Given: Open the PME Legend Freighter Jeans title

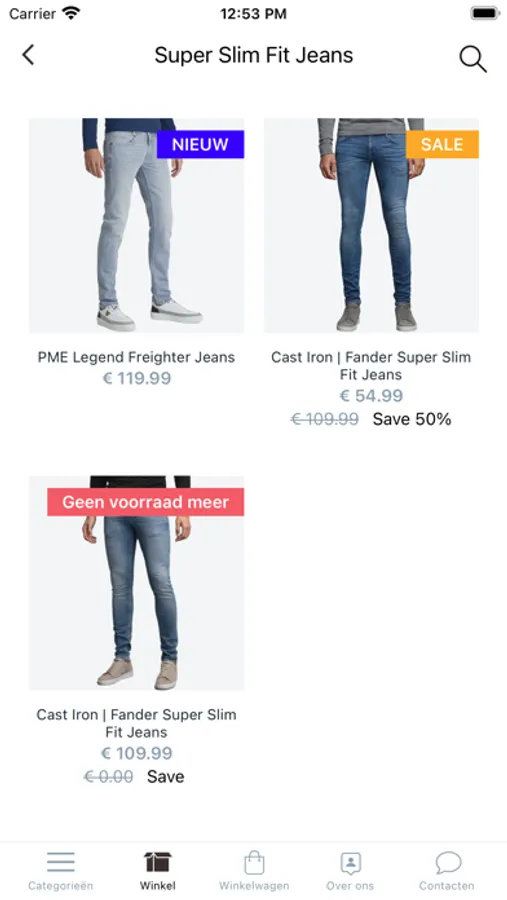Looking at the screenshot, I should 136,357.
